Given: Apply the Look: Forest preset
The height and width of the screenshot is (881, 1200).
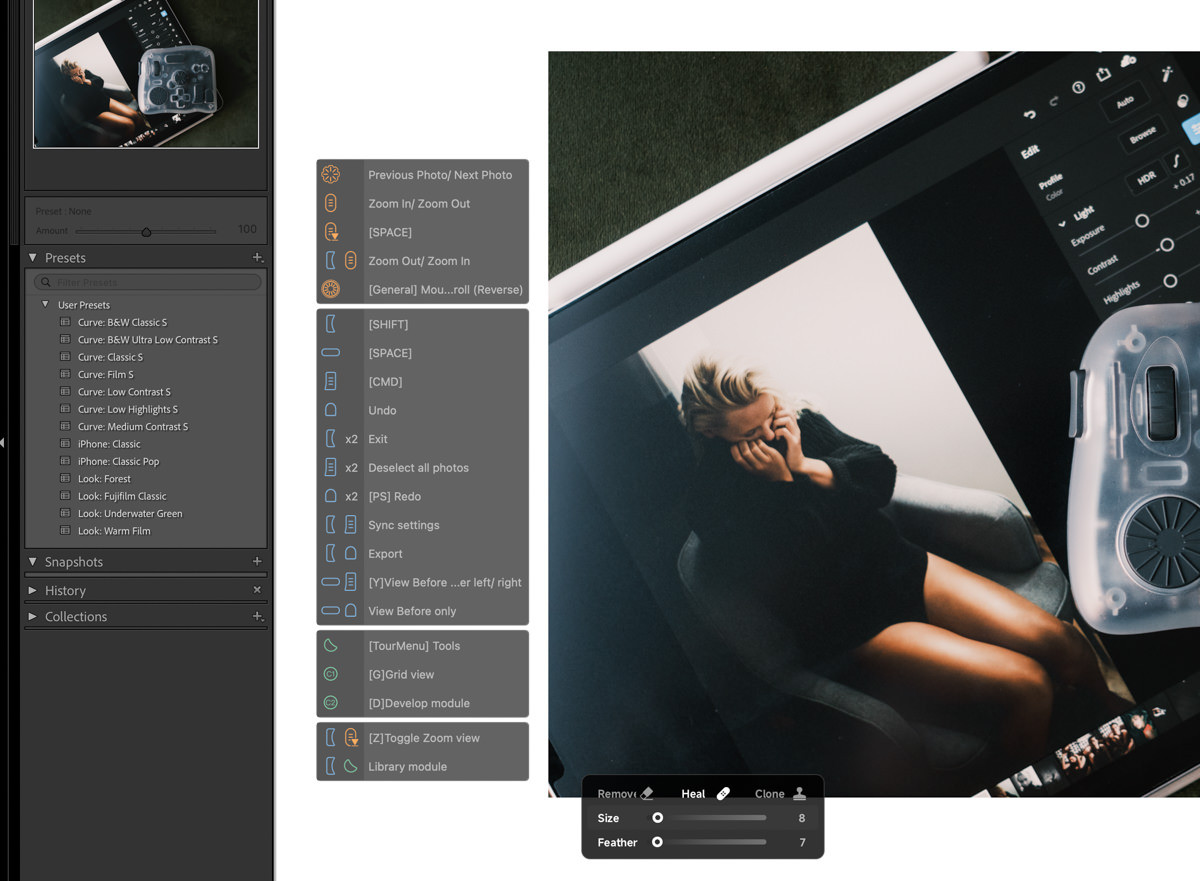Looking at the screenshot, I should click(104, 478).
